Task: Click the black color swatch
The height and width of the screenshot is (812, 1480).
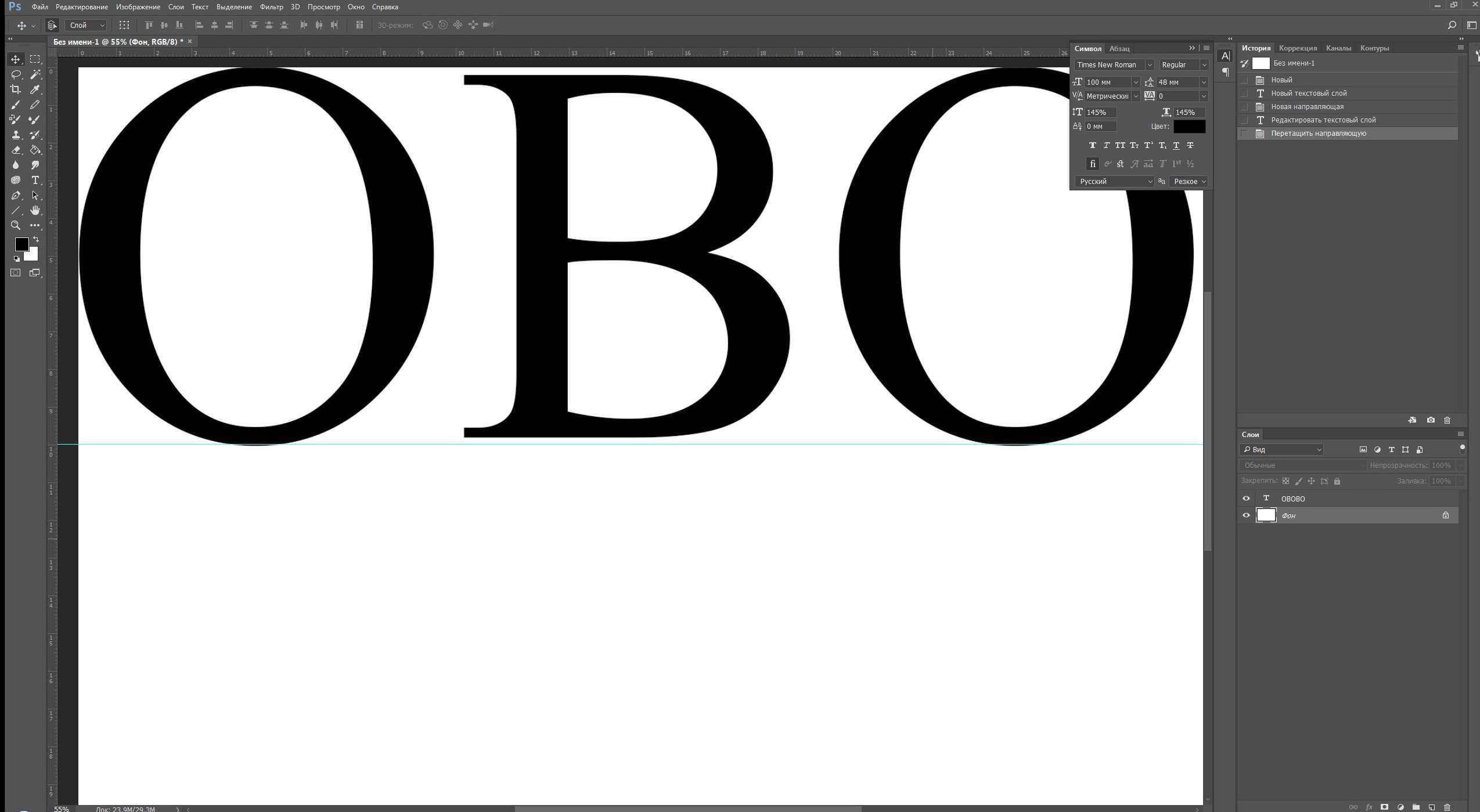Action: (x=1191, y=126)
